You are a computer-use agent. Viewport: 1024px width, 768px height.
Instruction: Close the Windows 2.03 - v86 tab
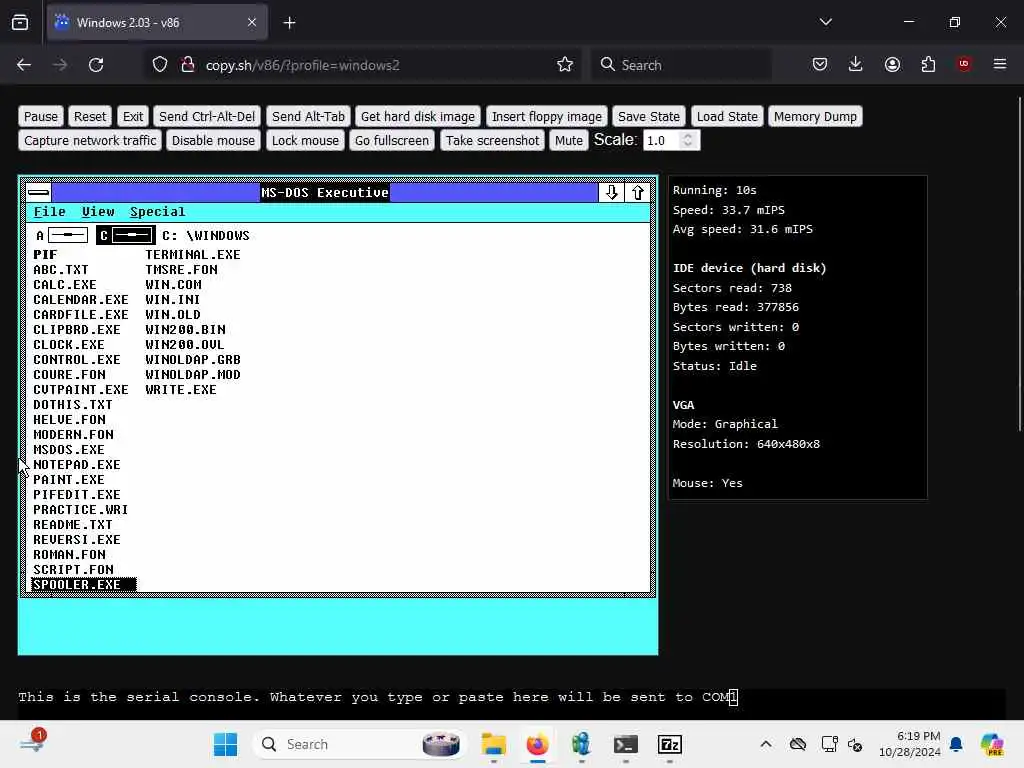coord(252,22)
